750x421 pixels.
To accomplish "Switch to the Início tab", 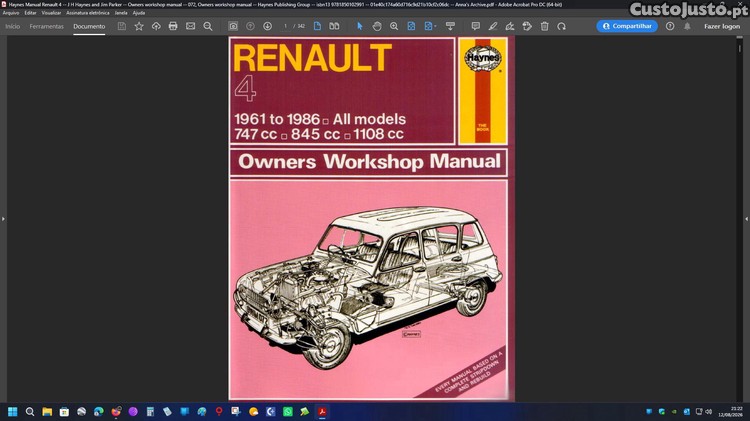I will coord(12,26).
